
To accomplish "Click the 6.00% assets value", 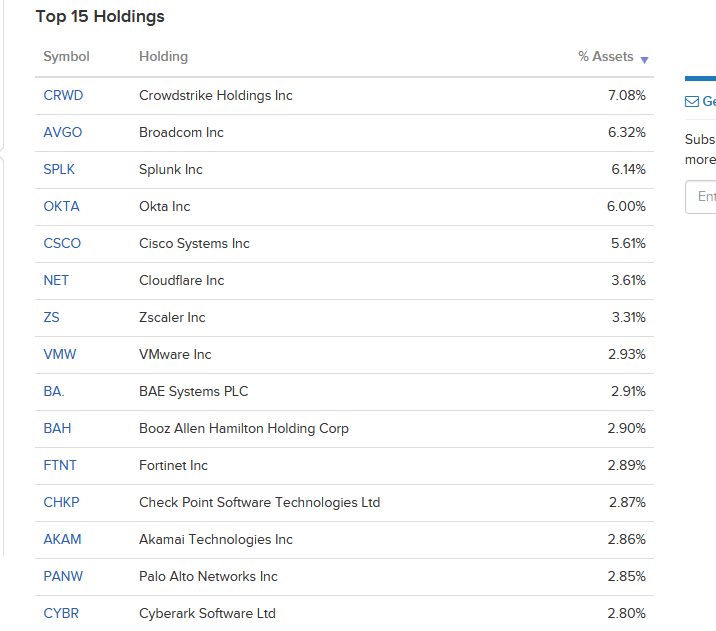I will [626, 206].
